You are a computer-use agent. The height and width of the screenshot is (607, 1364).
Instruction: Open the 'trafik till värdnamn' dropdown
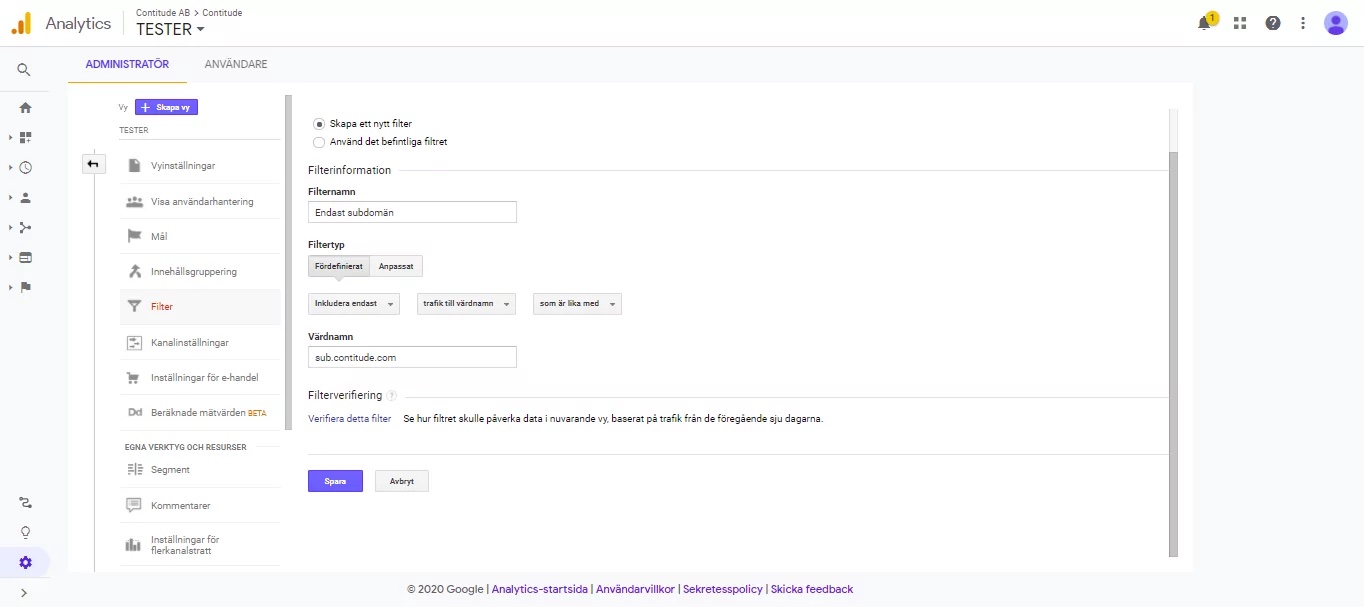coord(466,303)
